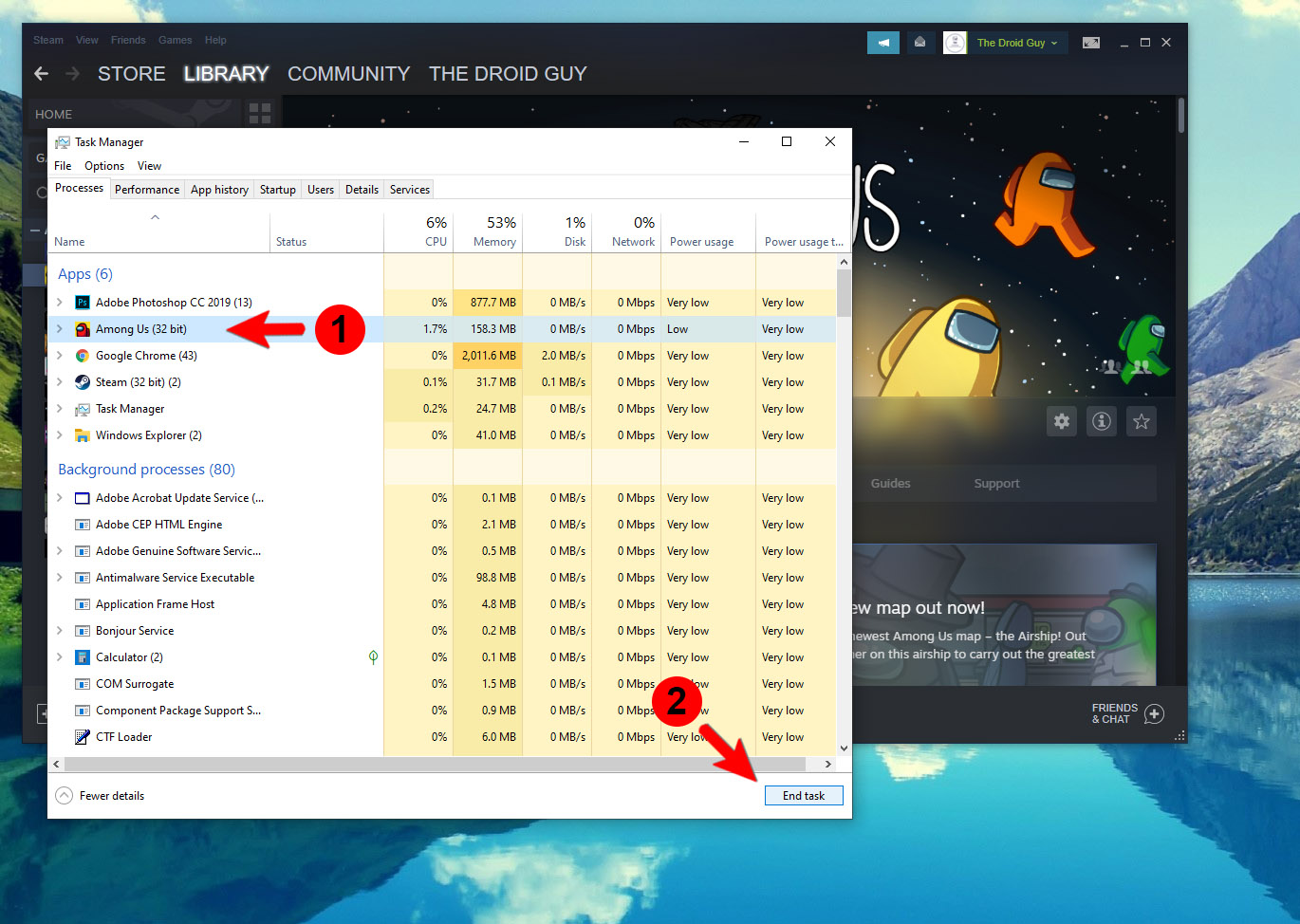Enter Big Picture mode in Steam
The width and height of the screenshot is (1300, 924).
[1090, 42]
